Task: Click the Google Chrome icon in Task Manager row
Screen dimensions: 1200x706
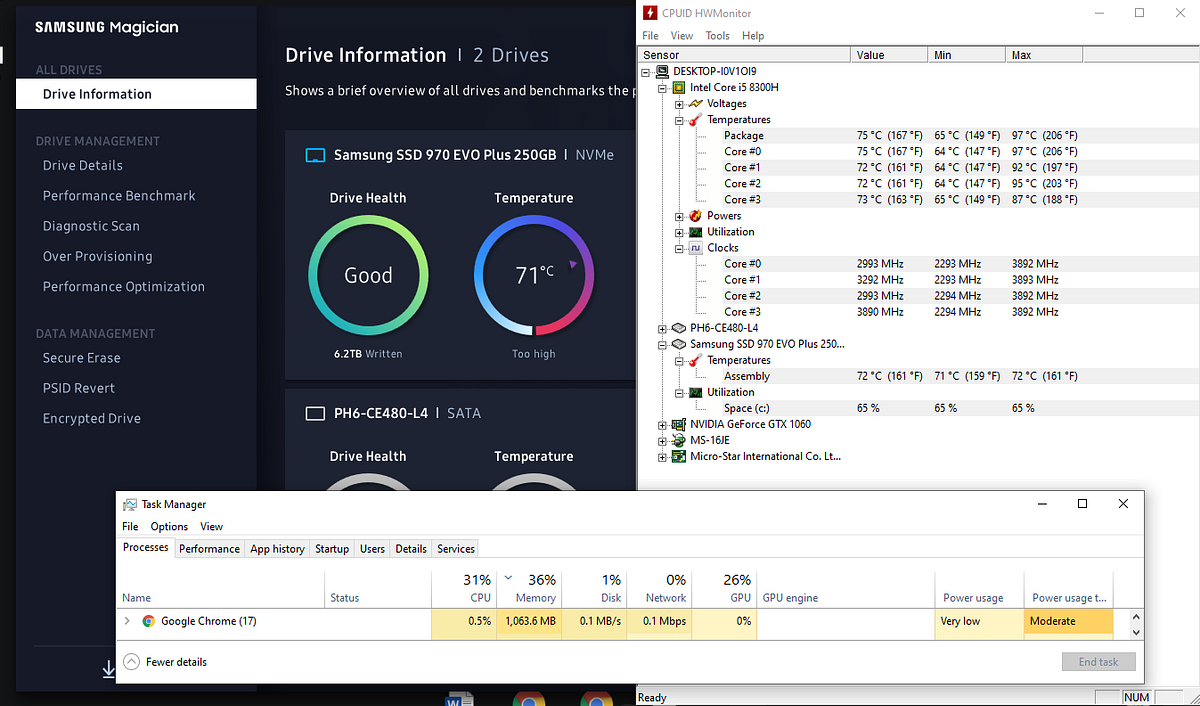Action: [x=148, y=621]
